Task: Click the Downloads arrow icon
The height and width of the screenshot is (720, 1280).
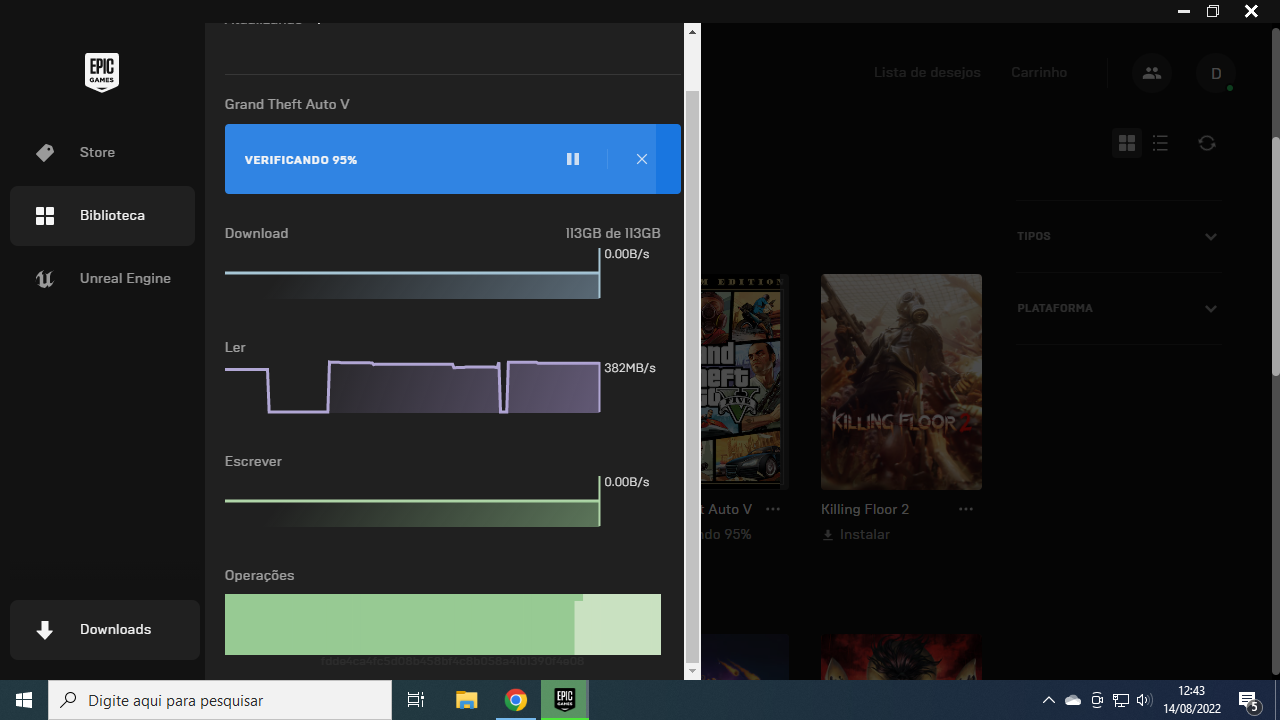Action: pyautogui.click(x=45, y=630)
